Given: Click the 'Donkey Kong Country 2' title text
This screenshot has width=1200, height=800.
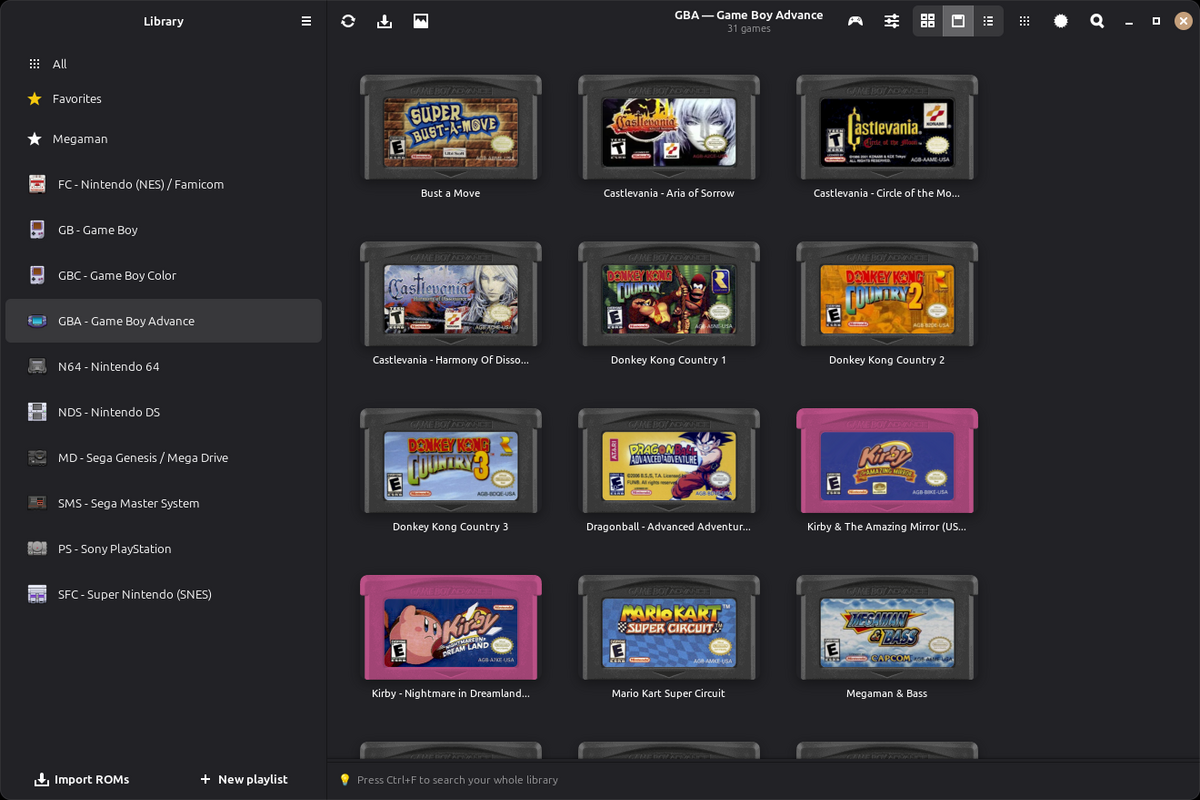Looking at the screenshot, I should click(x=887, y=360).
